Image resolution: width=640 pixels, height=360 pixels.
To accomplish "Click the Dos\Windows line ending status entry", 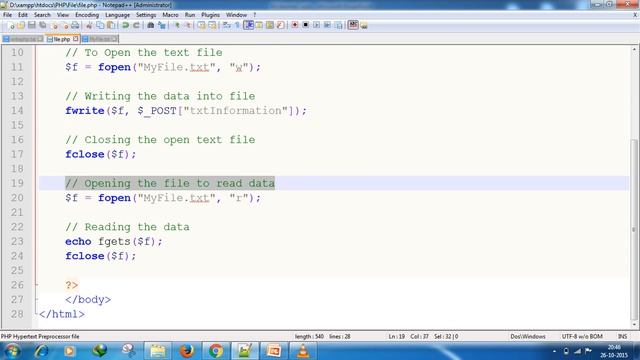I will pyautogui.click(x=528, y=337).
